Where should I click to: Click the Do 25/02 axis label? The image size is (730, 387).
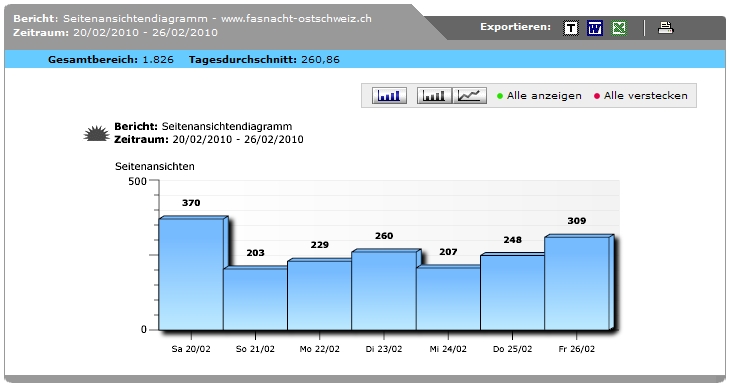[x=512, y=349]
